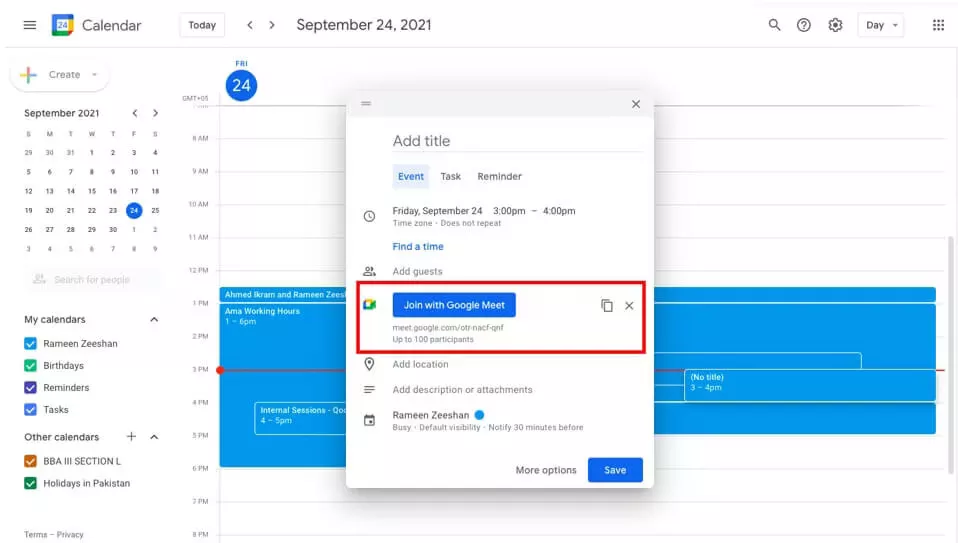Add other calendars plus icon
This screenshot has width=958, height=543.
pyautogui.click(x=131, y=437)
